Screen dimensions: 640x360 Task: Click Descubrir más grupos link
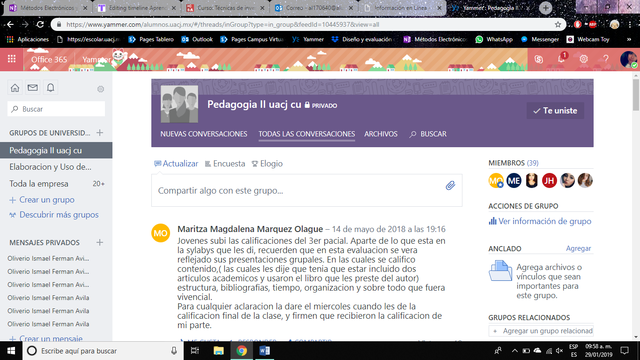pos(54,215)
